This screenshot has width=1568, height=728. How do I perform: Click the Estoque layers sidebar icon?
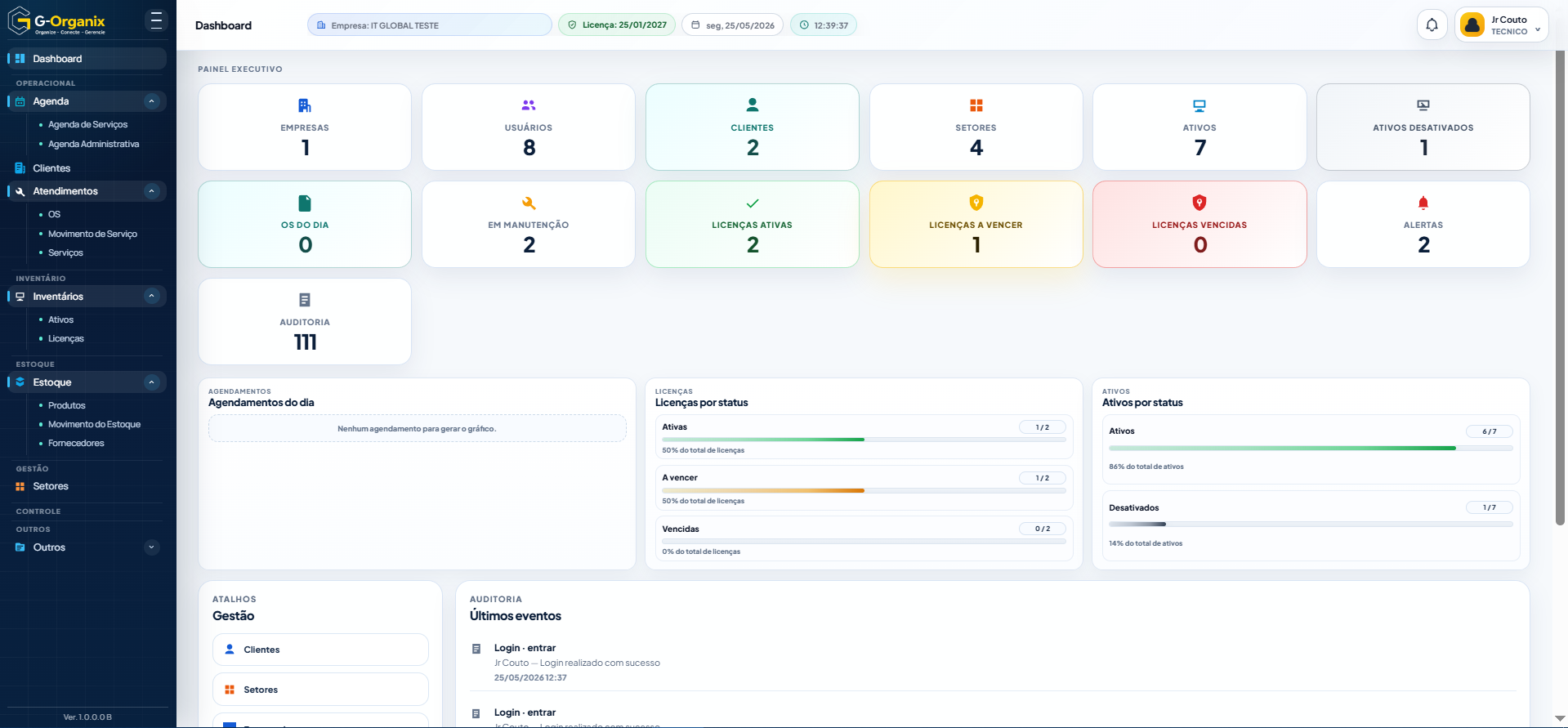[x=20, y=382]
